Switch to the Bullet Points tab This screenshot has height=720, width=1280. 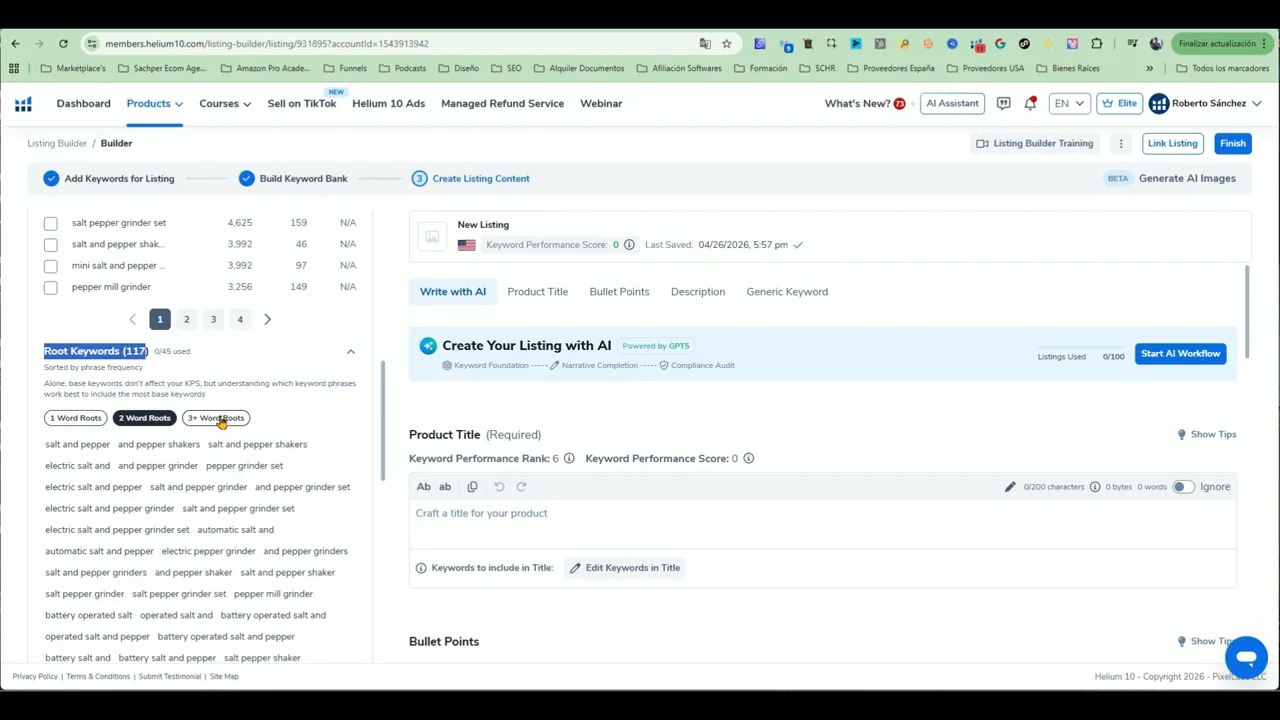[x=619, y=292]
